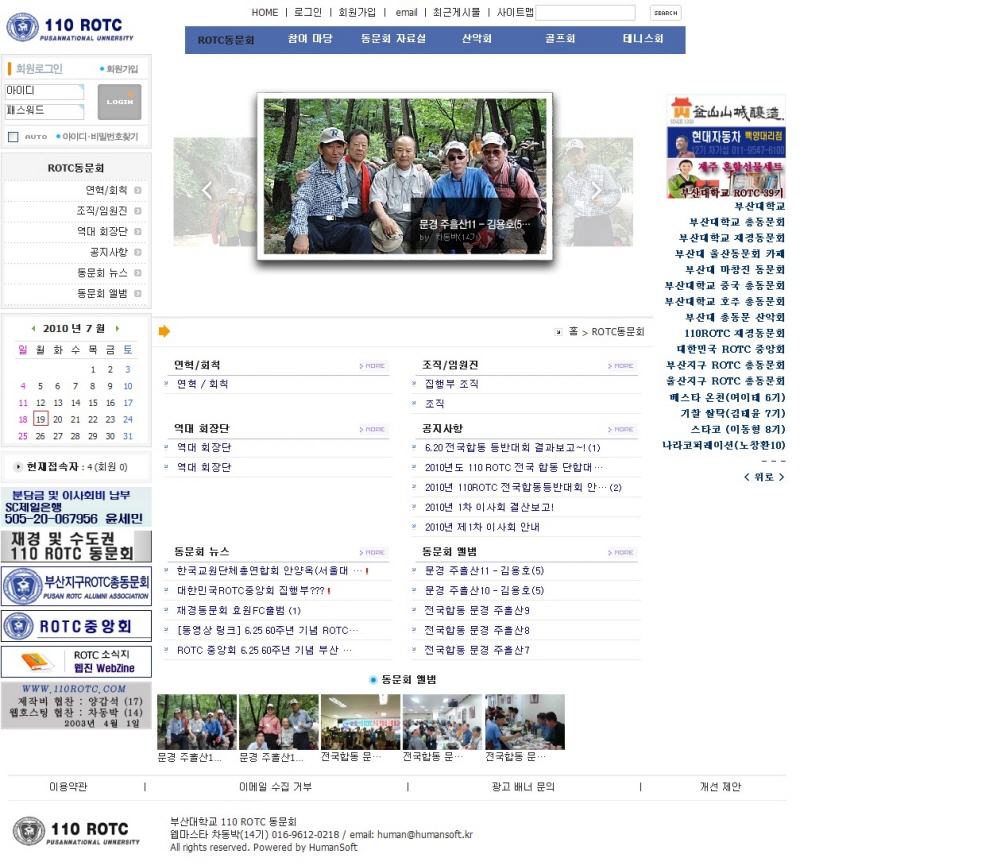Viewport: 1000px width, 864px height.
Task: Click the search text input field
Action: tap(585, 13)
